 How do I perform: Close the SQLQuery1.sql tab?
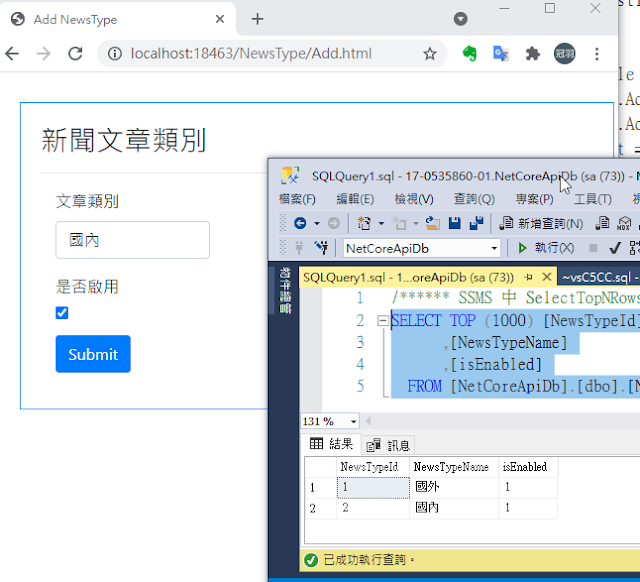pos(547,277)
